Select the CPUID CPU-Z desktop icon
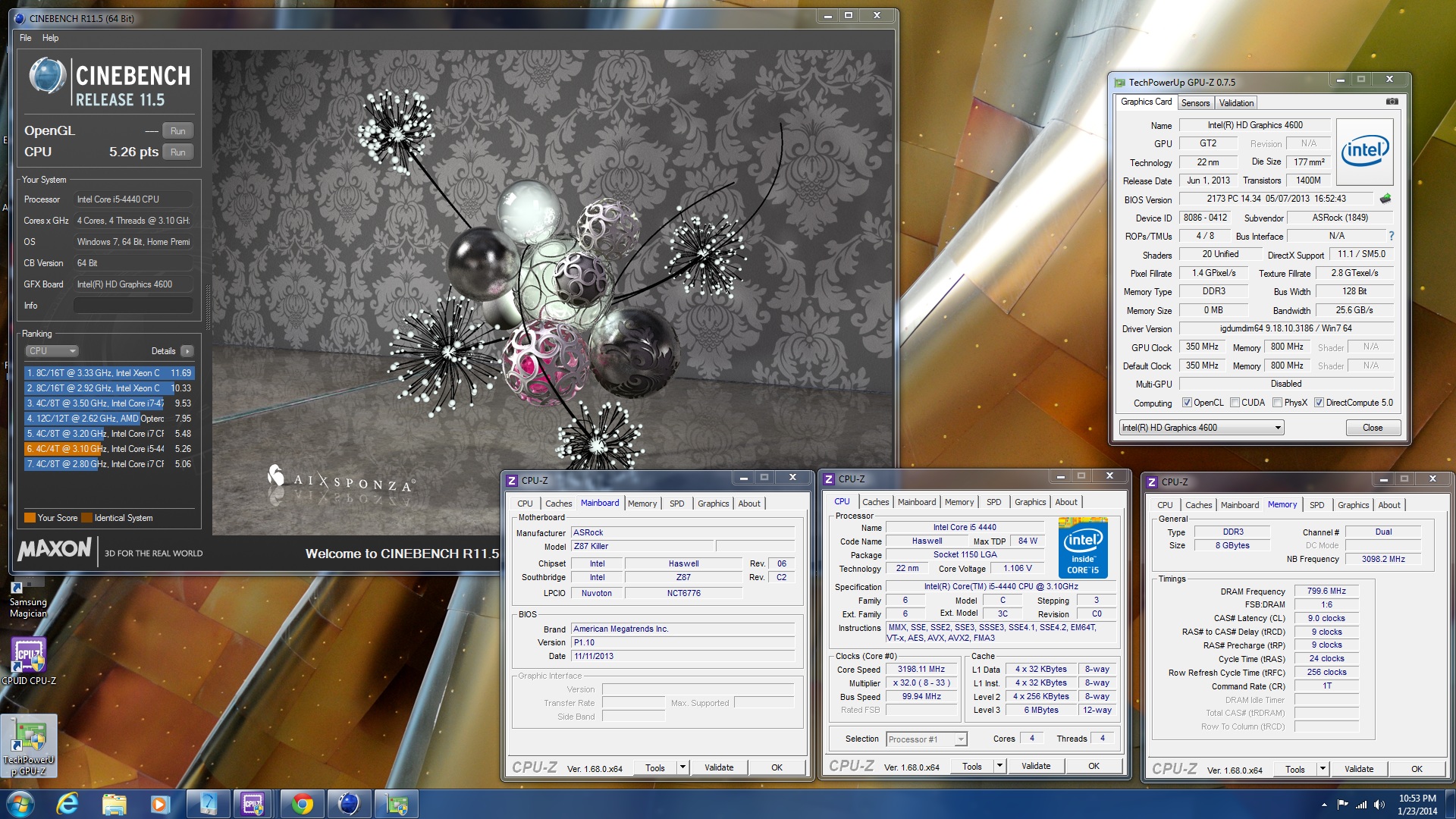1456x819 pixels. (x=29, y=660)
